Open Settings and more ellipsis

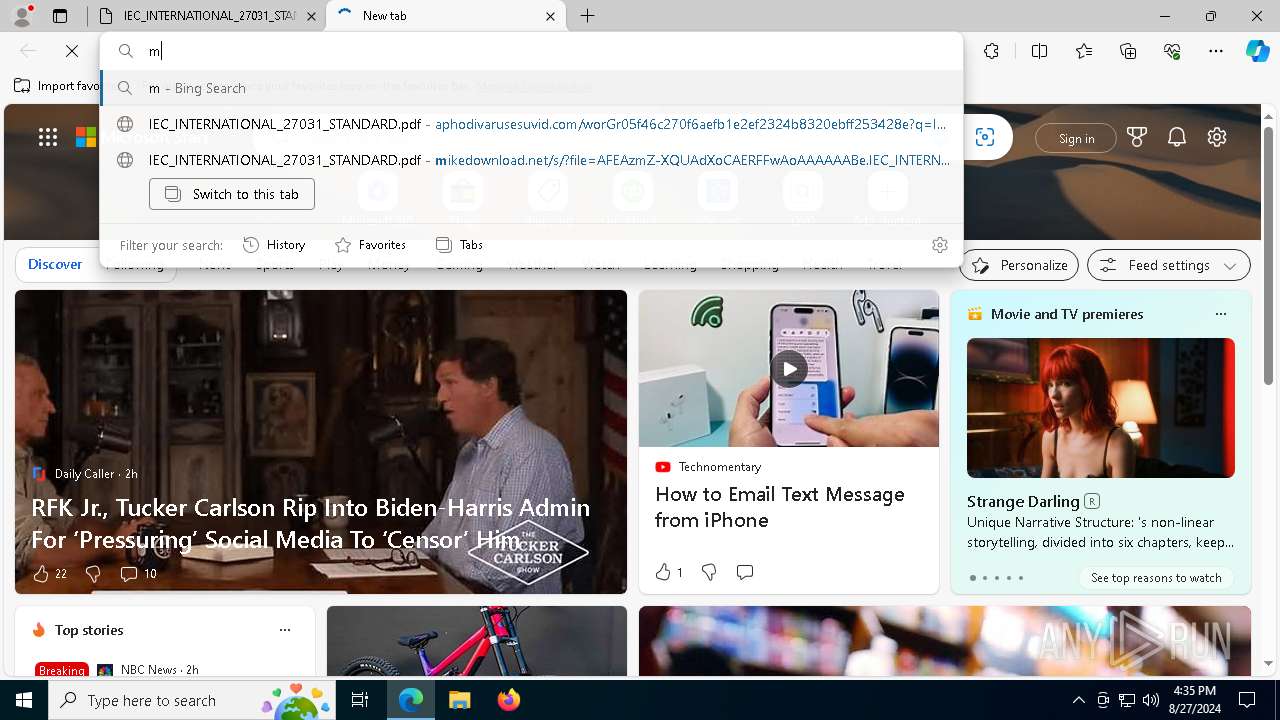click(1216, 51)
